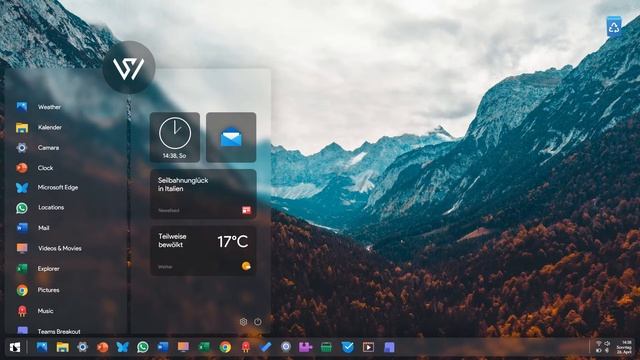Open the taskbar clock showing 14:38 Sonntag
This screenshot has height=360, width=640.
(x=624, y=347)
